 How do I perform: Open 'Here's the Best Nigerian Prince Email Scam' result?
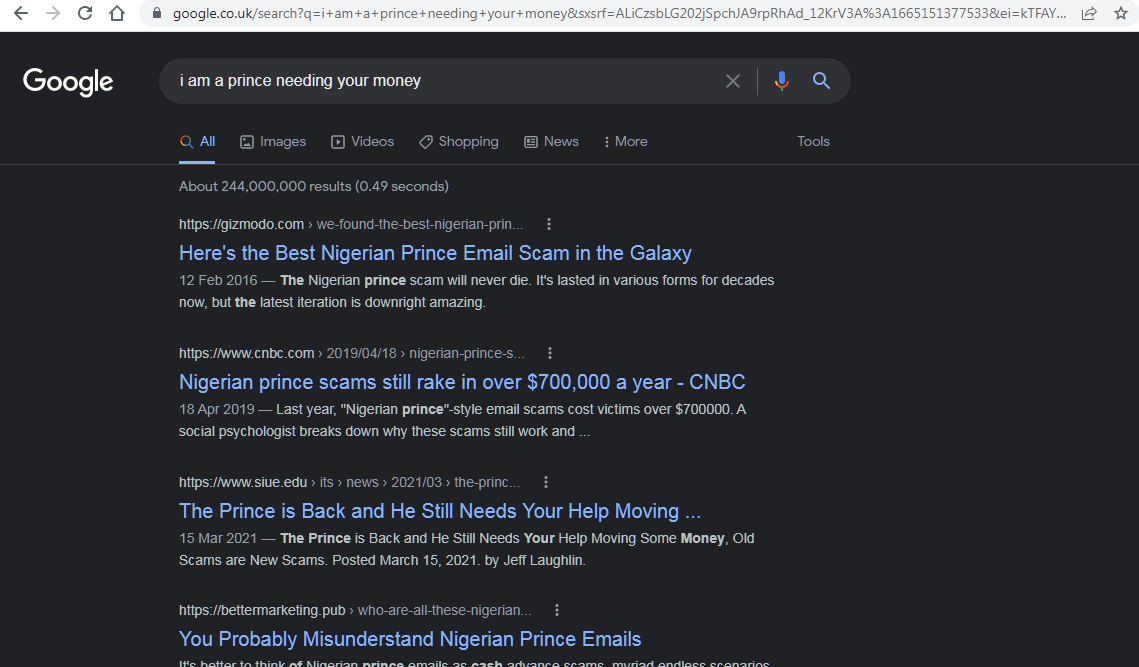click(435, 253)
